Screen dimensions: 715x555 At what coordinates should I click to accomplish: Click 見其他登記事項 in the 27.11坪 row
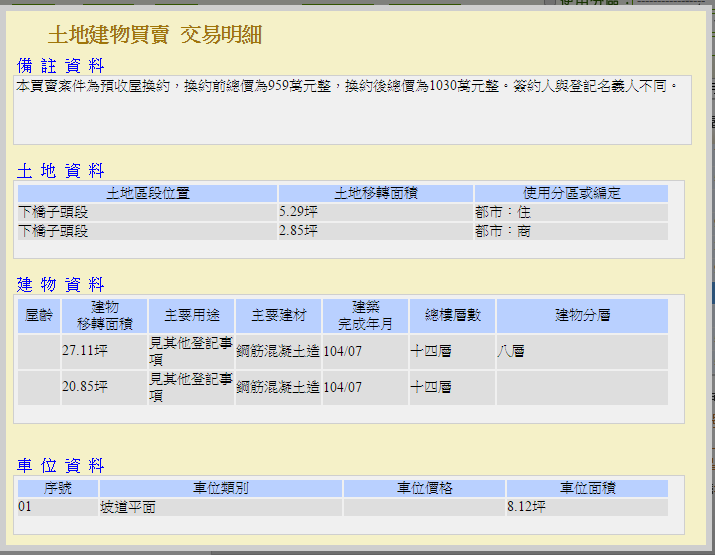click(191, 352)
